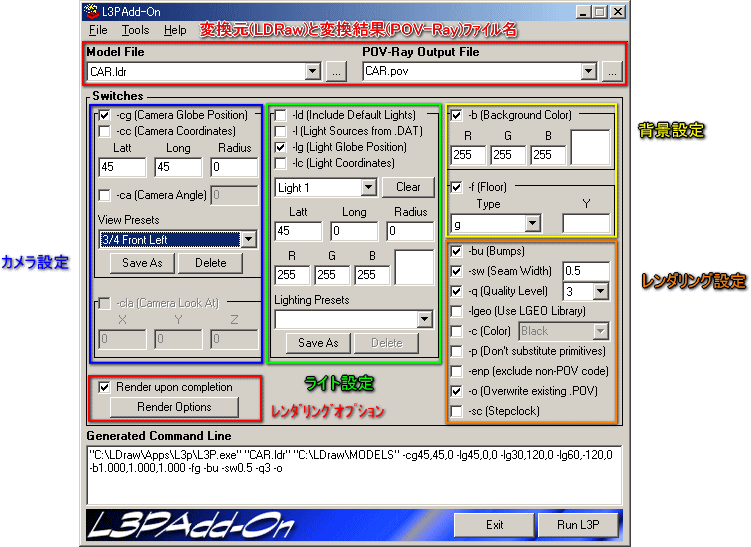Toggle -f Floor checkbox

456,187
